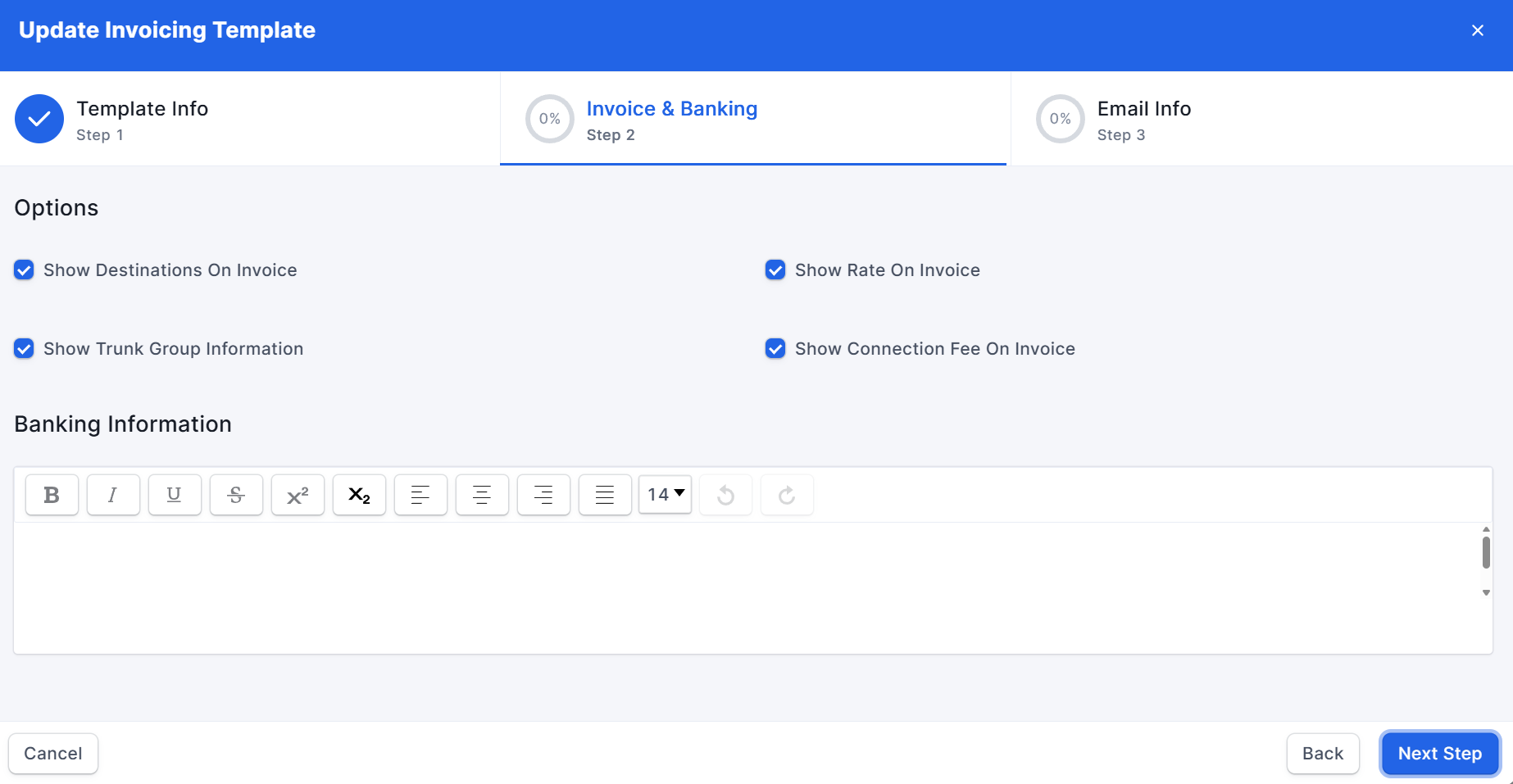This screenshot has width=1513, height=784.
Task: Uncheck Show Trunk Group Information
Action: [24, 349]
